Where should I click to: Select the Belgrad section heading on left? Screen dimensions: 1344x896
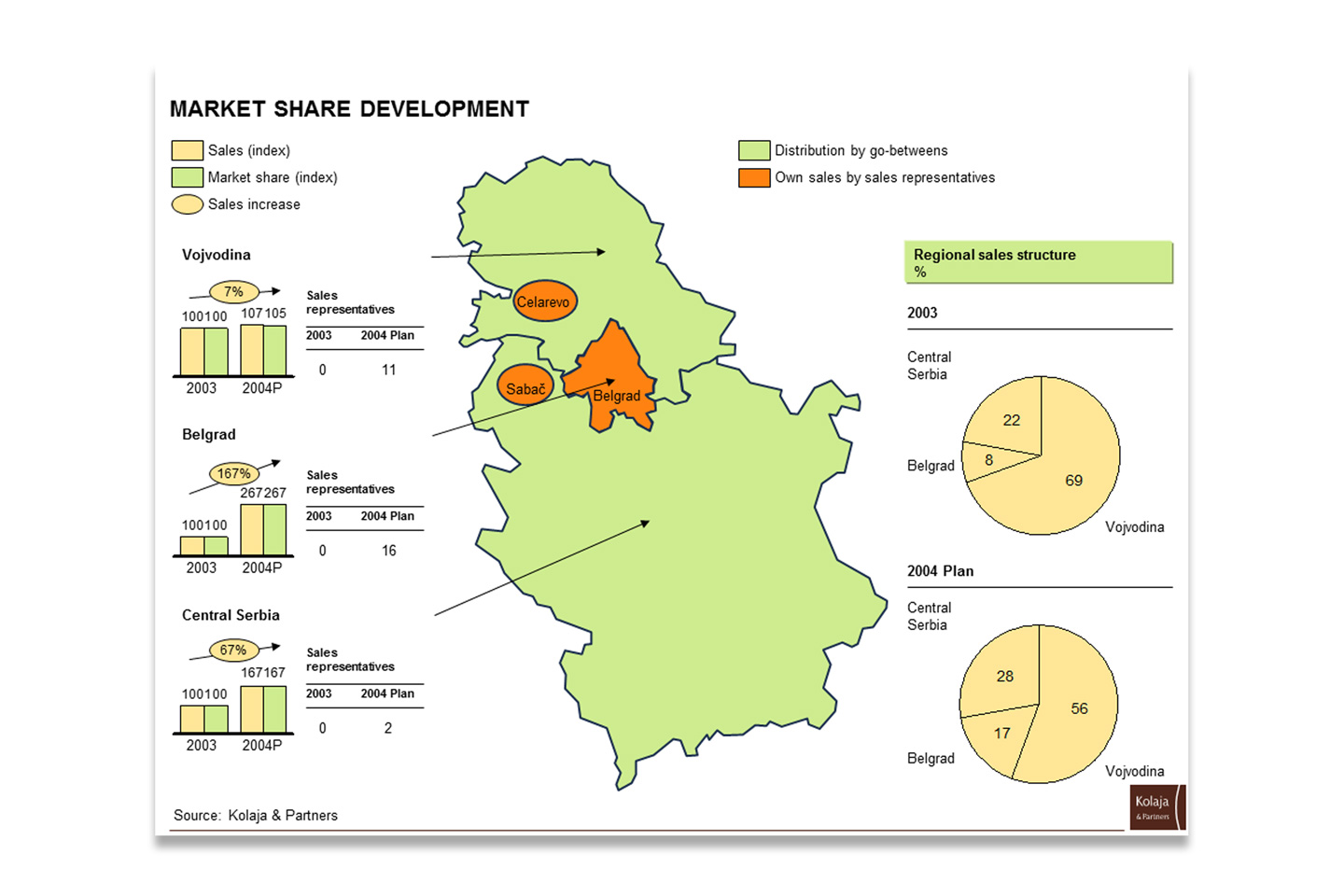pyautogui.click(x=209, y=435)
